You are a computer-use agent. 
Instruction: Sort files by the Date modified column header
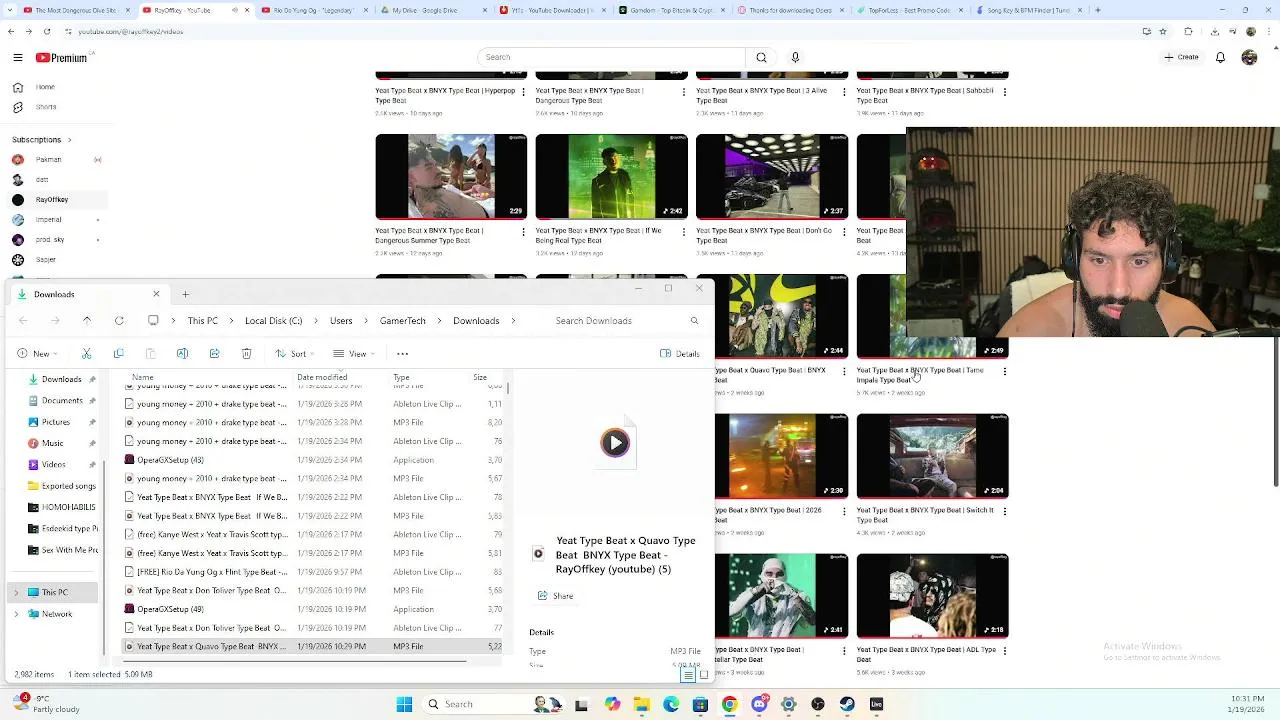322,378
